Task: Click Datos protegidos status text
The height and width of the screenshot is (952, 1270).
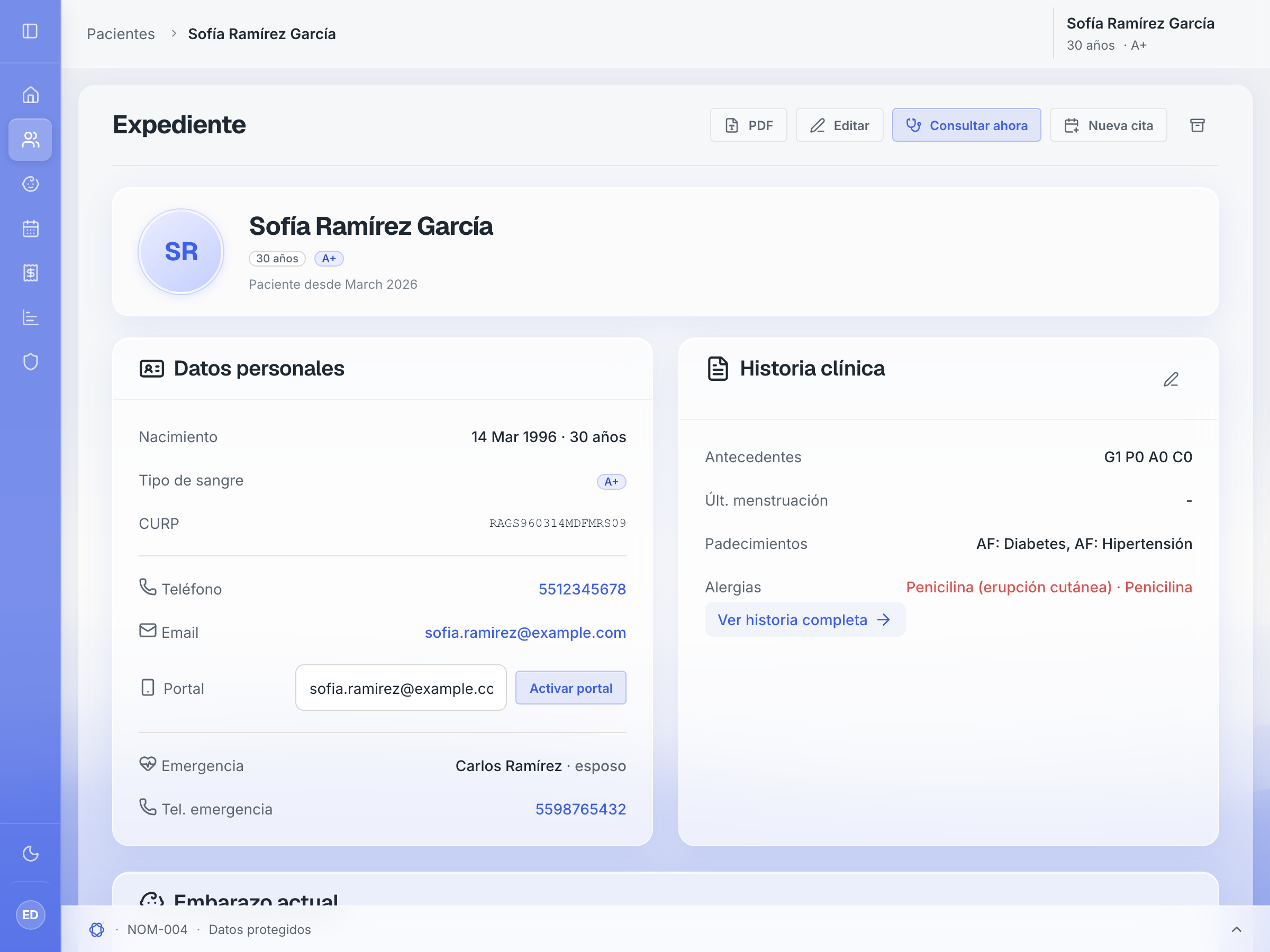Action: (259, 930)
